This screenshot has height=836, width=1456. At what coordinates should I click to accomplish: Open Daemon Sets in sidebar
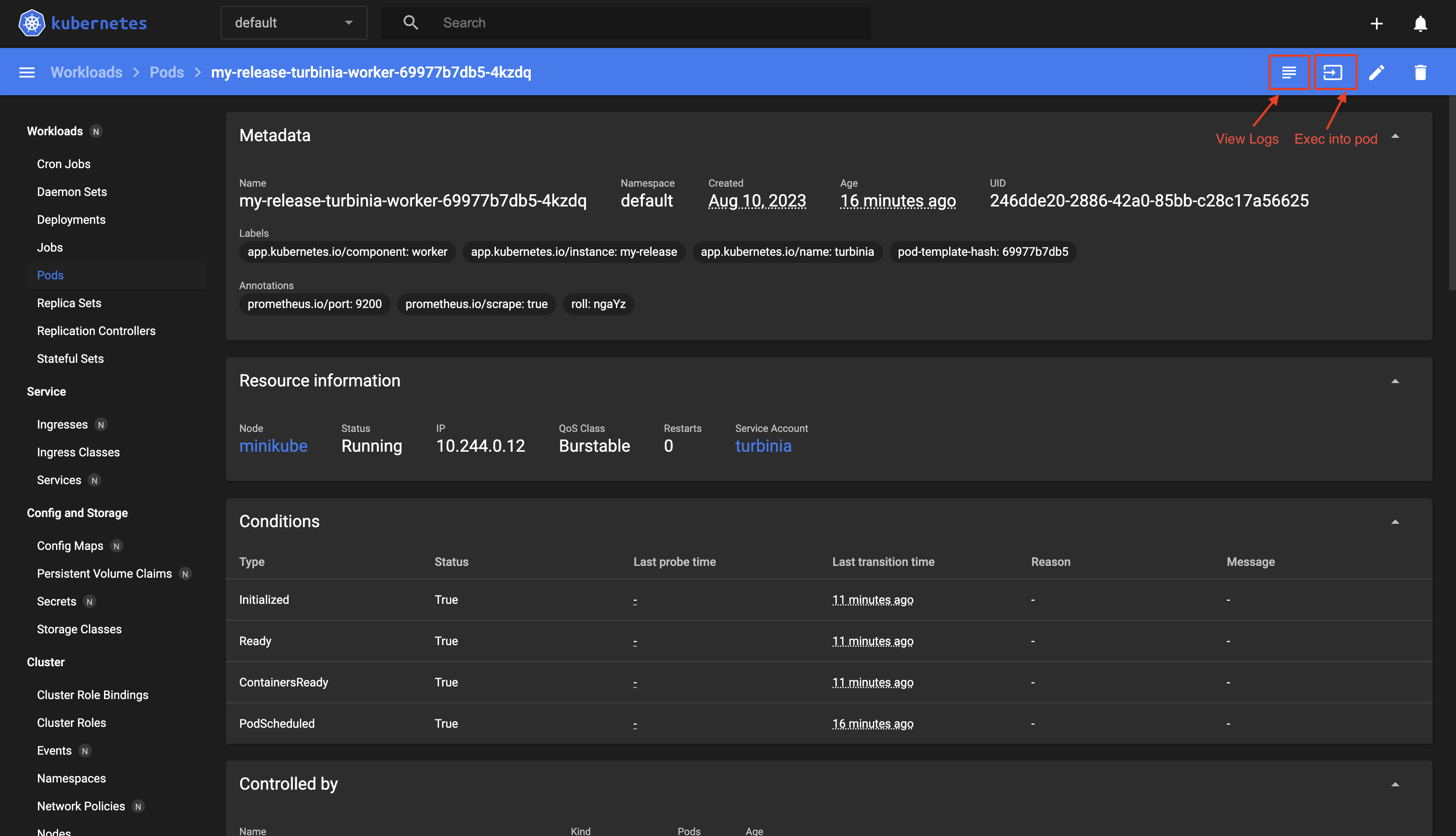tap(72, 192)
